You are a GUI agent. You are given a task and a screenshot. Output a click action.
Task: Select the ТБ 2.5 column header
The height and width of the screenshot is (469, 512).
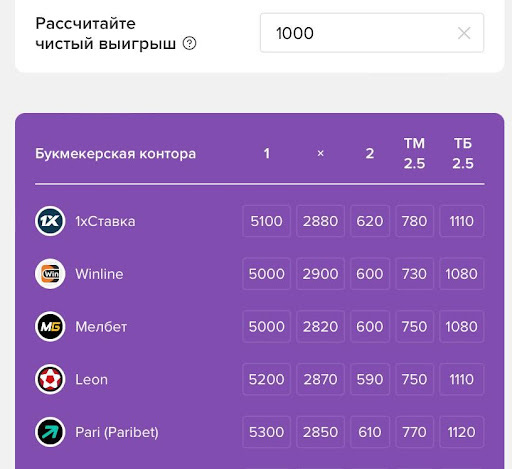point(463,153)
